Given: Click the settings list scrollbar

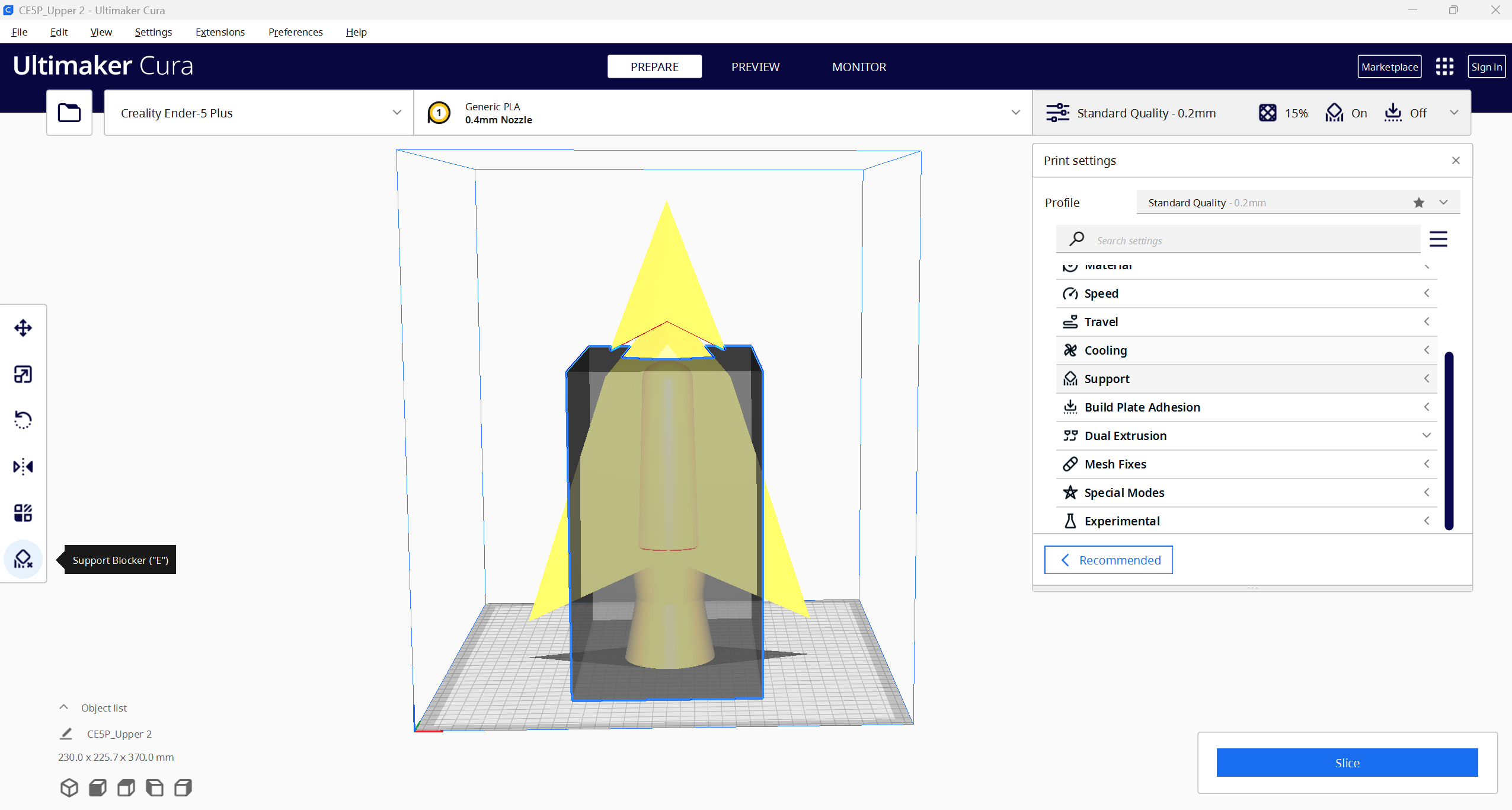Looking at the screenshot, I should (1449, 441).
